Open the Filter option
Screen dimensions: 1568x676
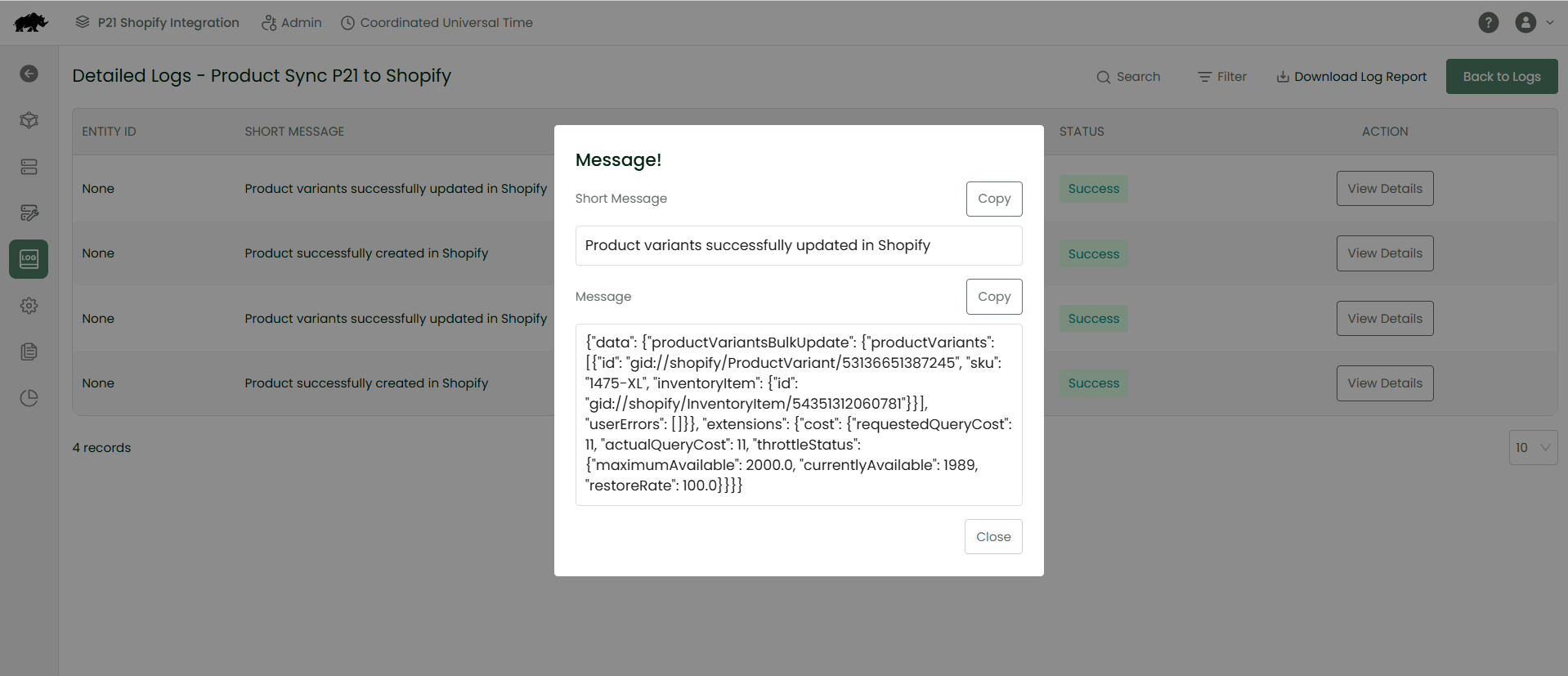(x=1222, y=77)
